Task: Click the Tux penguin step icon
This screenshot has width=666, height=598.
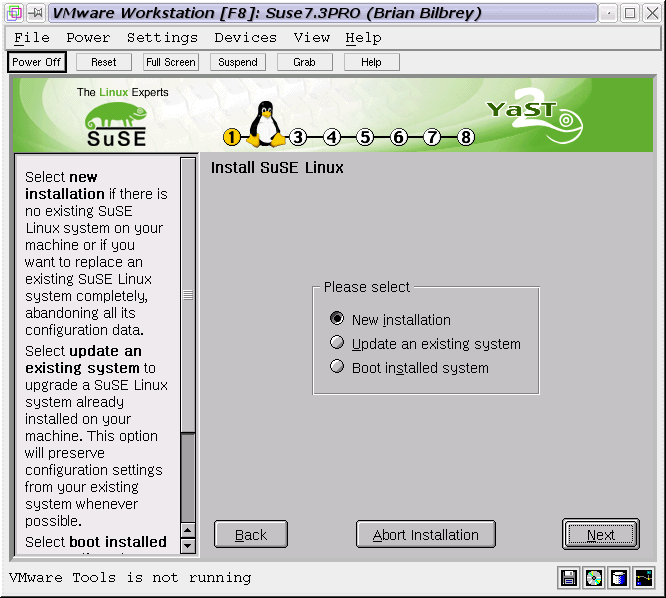Action: pyautogui.click(x=266, y=124)
